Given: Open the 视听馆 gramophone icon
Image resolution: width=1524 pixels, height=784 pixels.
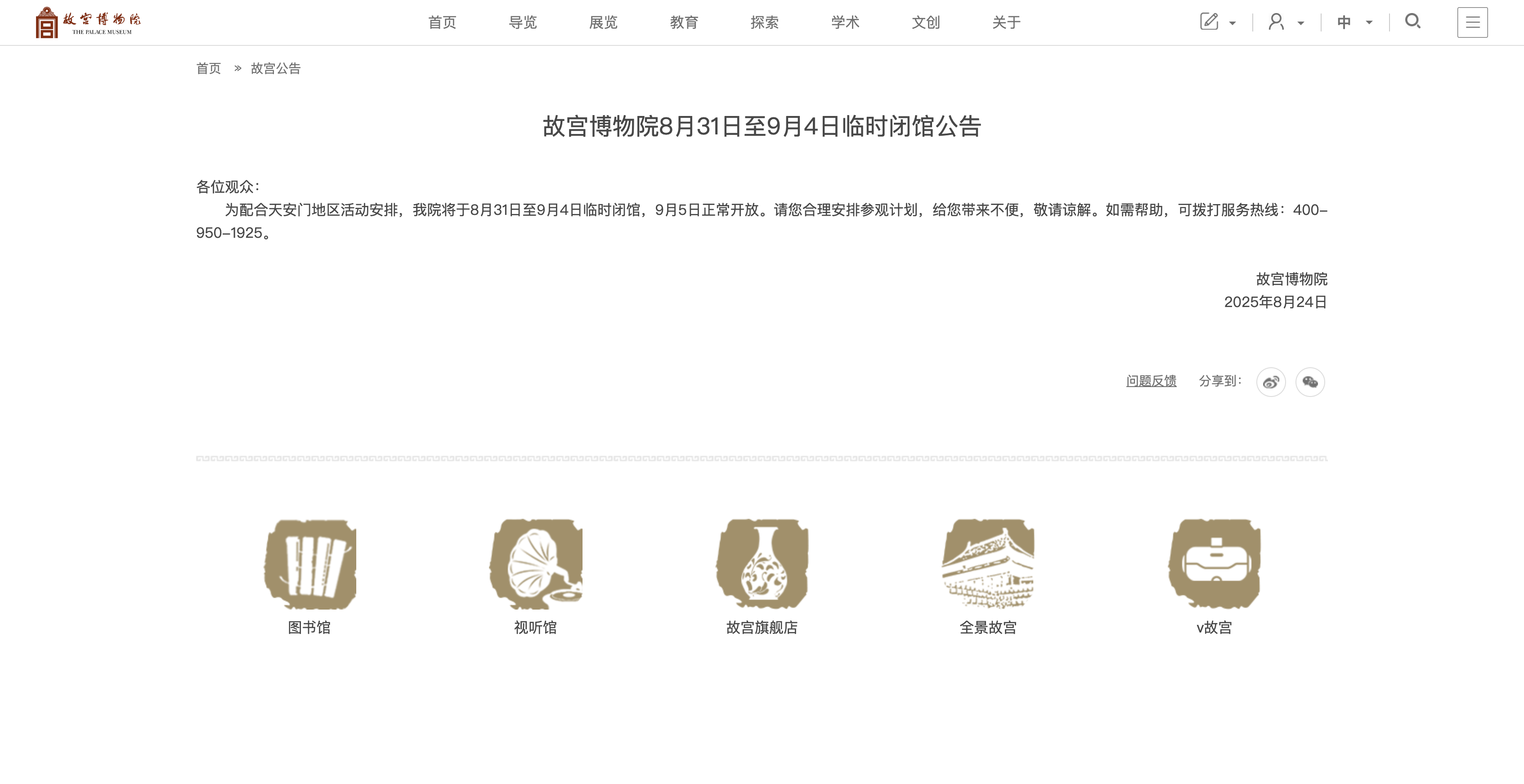Looking at the screenshot, I should click(535, 563).
